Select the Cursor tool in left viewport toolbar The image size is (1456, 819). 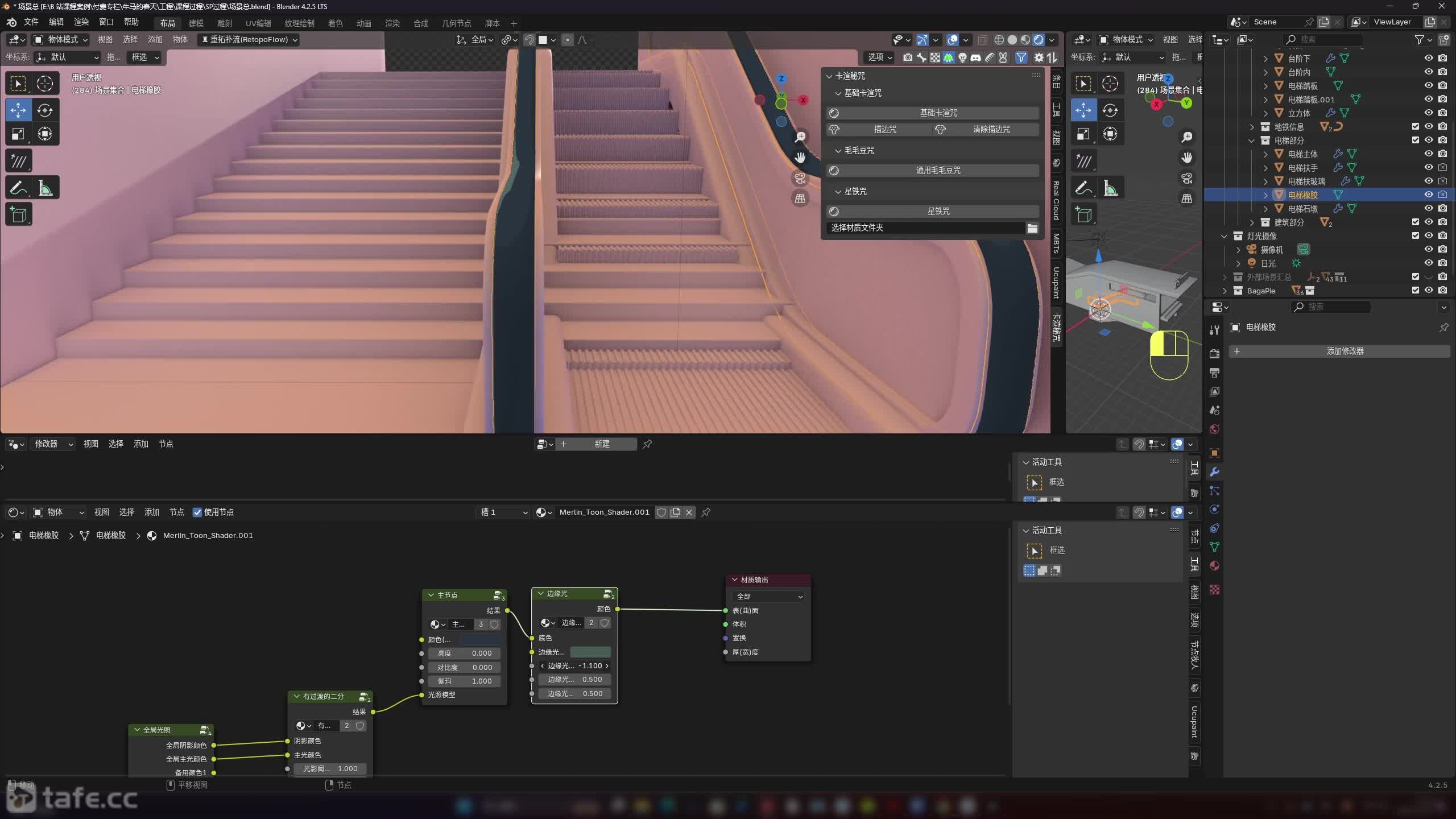coord(45,84)
